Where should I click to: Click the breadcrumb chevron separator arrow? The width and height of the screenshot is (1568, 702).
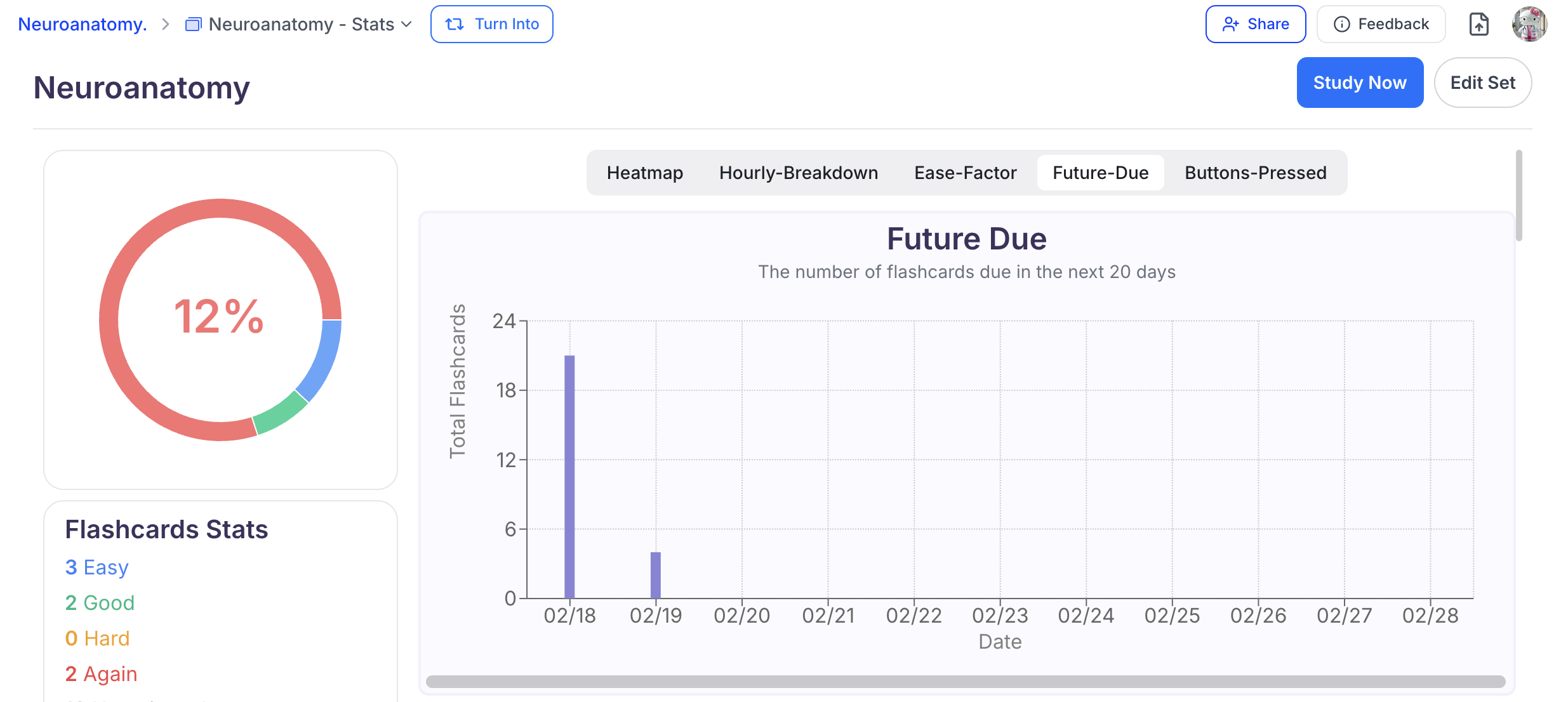click(166, 24)
